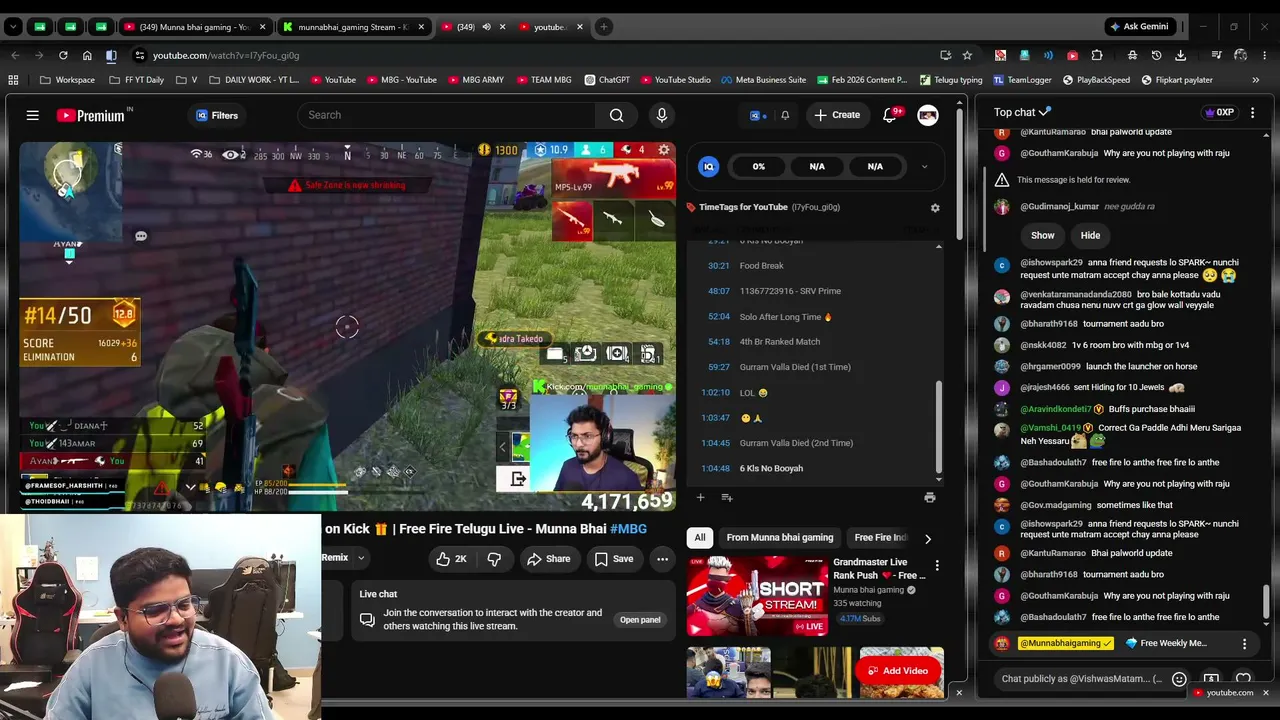This screenshot has width=1280, height=720.
Task: Click the search magnifier button
Action: (617, 115)
